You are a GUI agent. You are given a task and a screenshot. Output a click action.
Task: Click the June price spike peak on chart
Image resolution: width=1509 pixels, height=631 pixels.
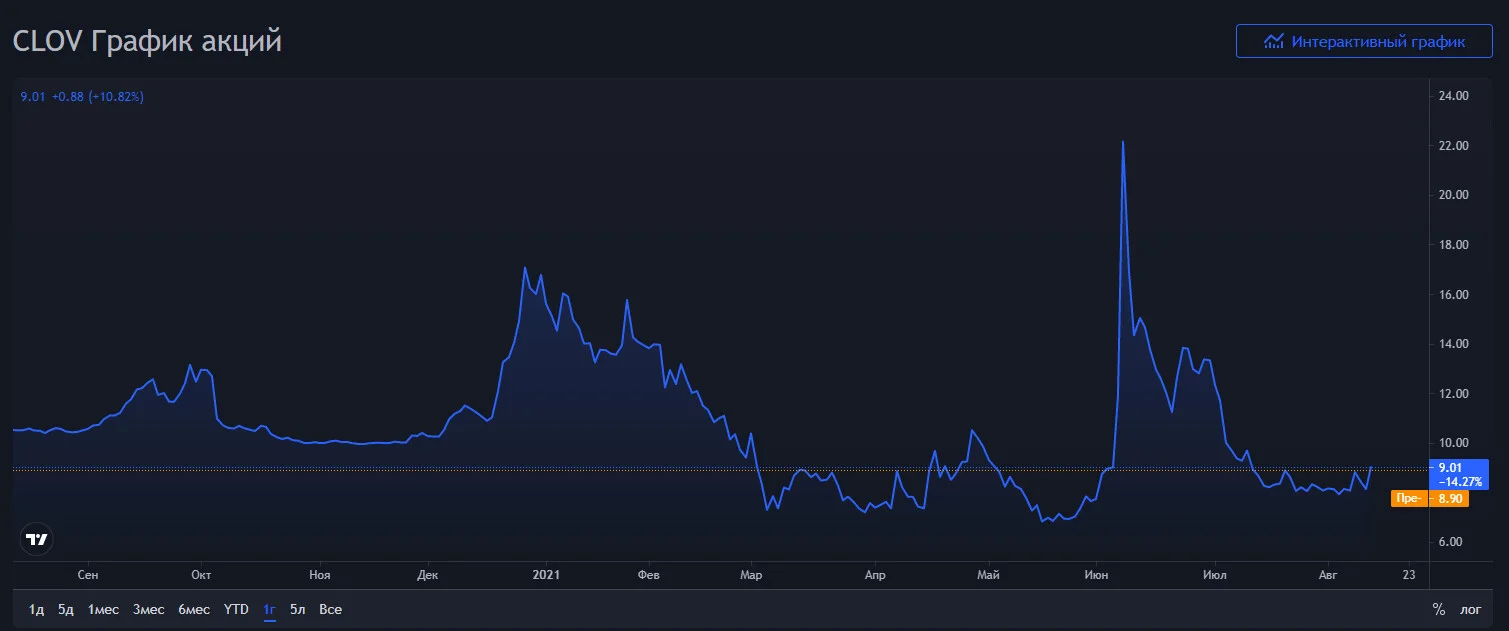tap(1123, 142)
